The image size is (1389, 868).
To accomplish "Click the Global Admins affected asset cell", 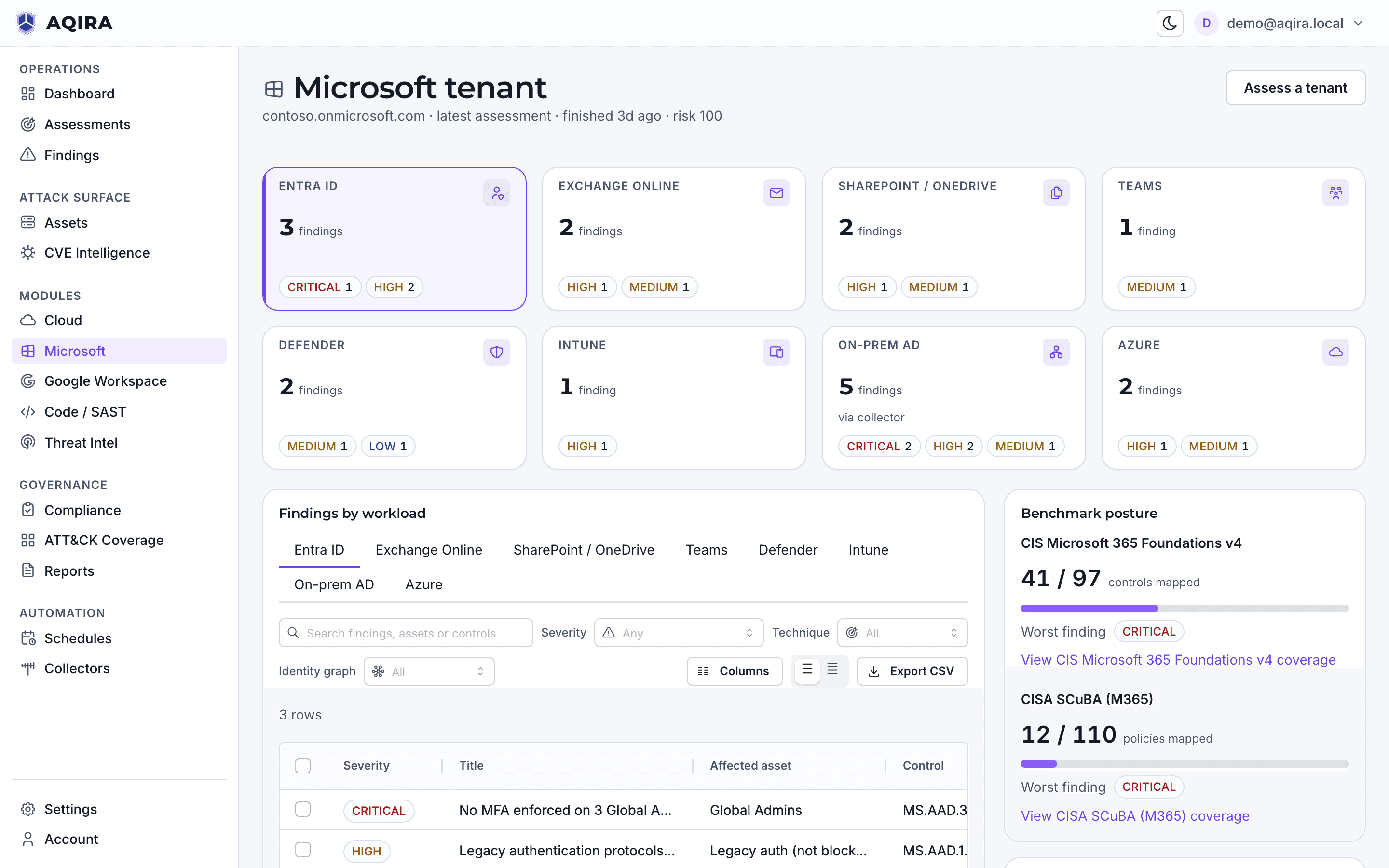I will click(755, 810).
